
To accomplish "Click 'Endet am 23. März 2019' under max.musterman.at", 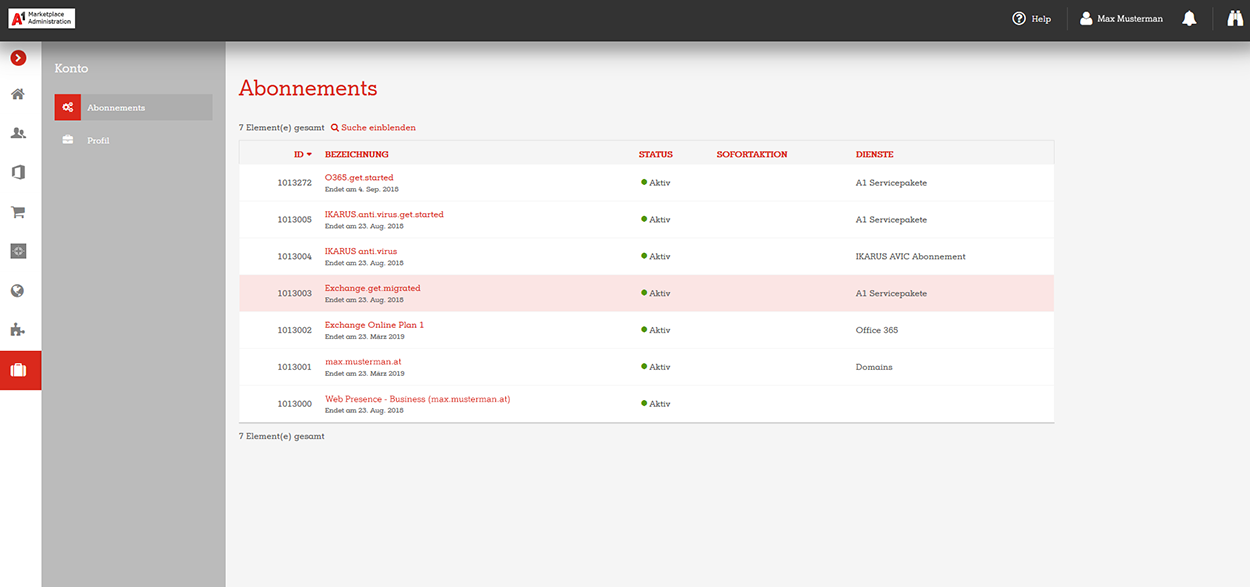I will click(x=365, y=373).
